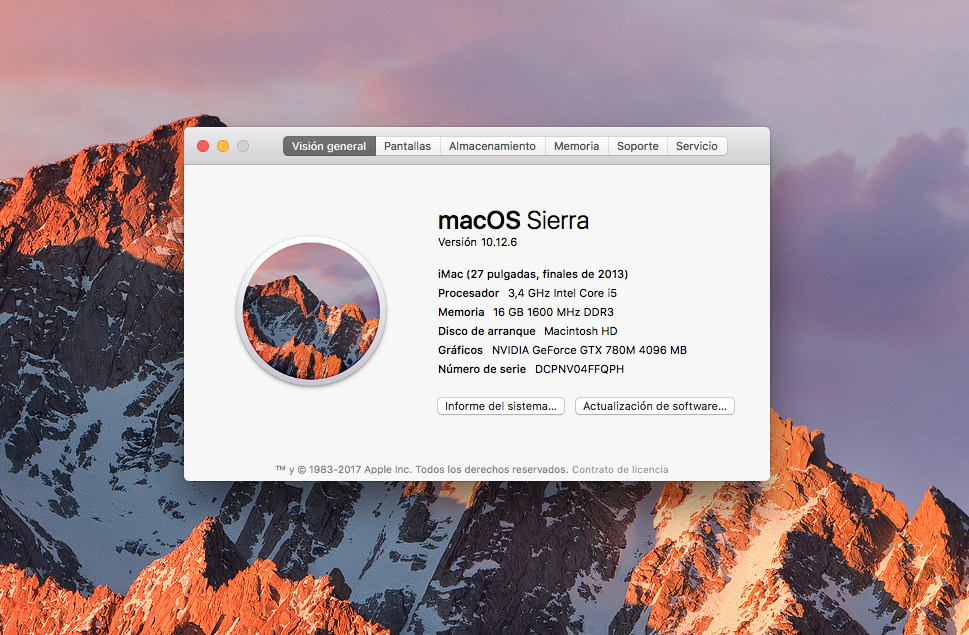Click the macOS Sierra mountain logo
Viewport: 969px width, 635px height.
pyautogui.click(x=311, y=311)
